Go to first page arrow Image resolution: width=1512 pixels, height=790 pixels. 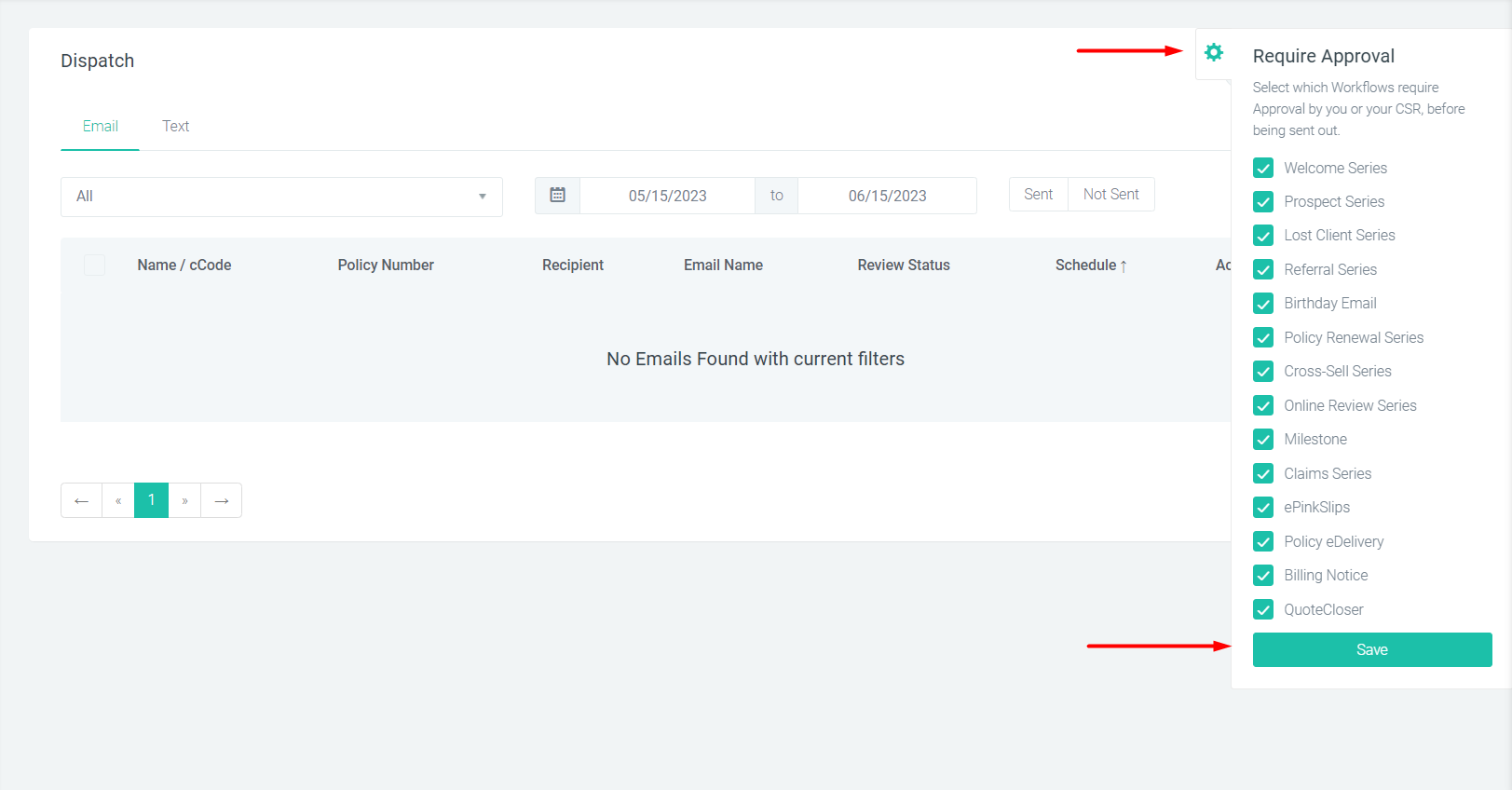82,501
